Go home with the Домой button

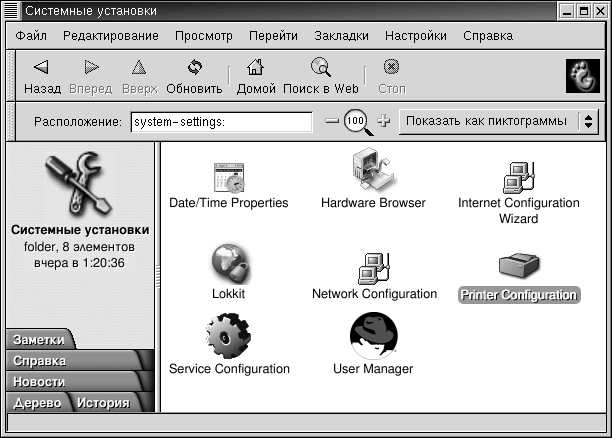[256, 77]
